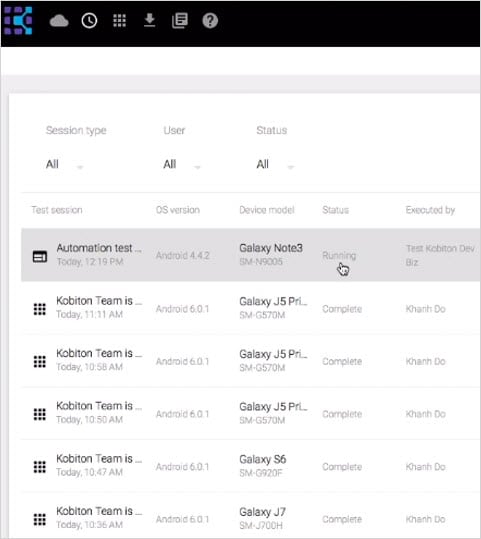Click the Galaxy S6 device model
This screenshot has height=539, width=481.
tap(263, 459)
